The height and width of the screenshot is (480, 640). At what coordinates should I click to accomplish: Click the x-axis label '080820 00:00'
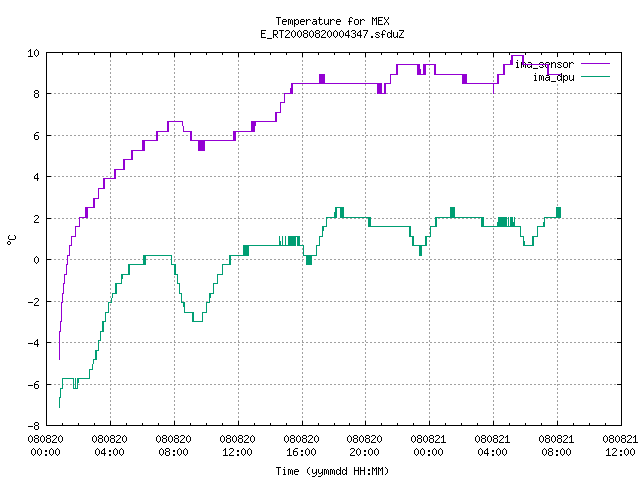coord(45,446)
